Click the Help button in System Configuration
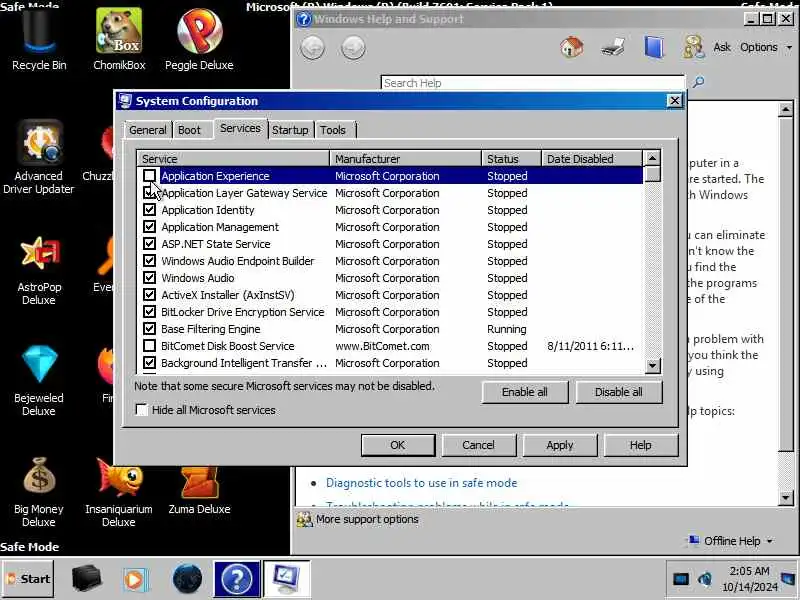Image resolution: width=800 pixels, height=600 pixels. (641, 445)
